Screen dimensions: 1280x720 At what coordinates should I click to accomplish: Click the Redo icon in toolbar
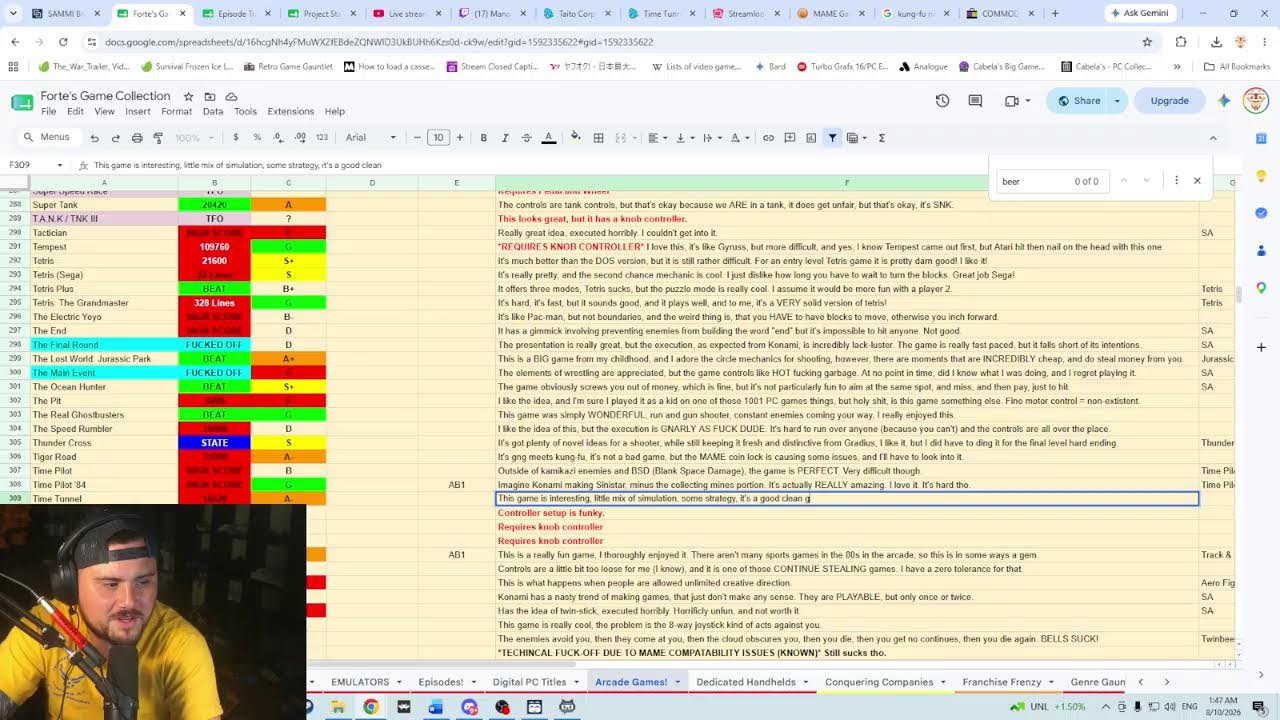[116, 138]
